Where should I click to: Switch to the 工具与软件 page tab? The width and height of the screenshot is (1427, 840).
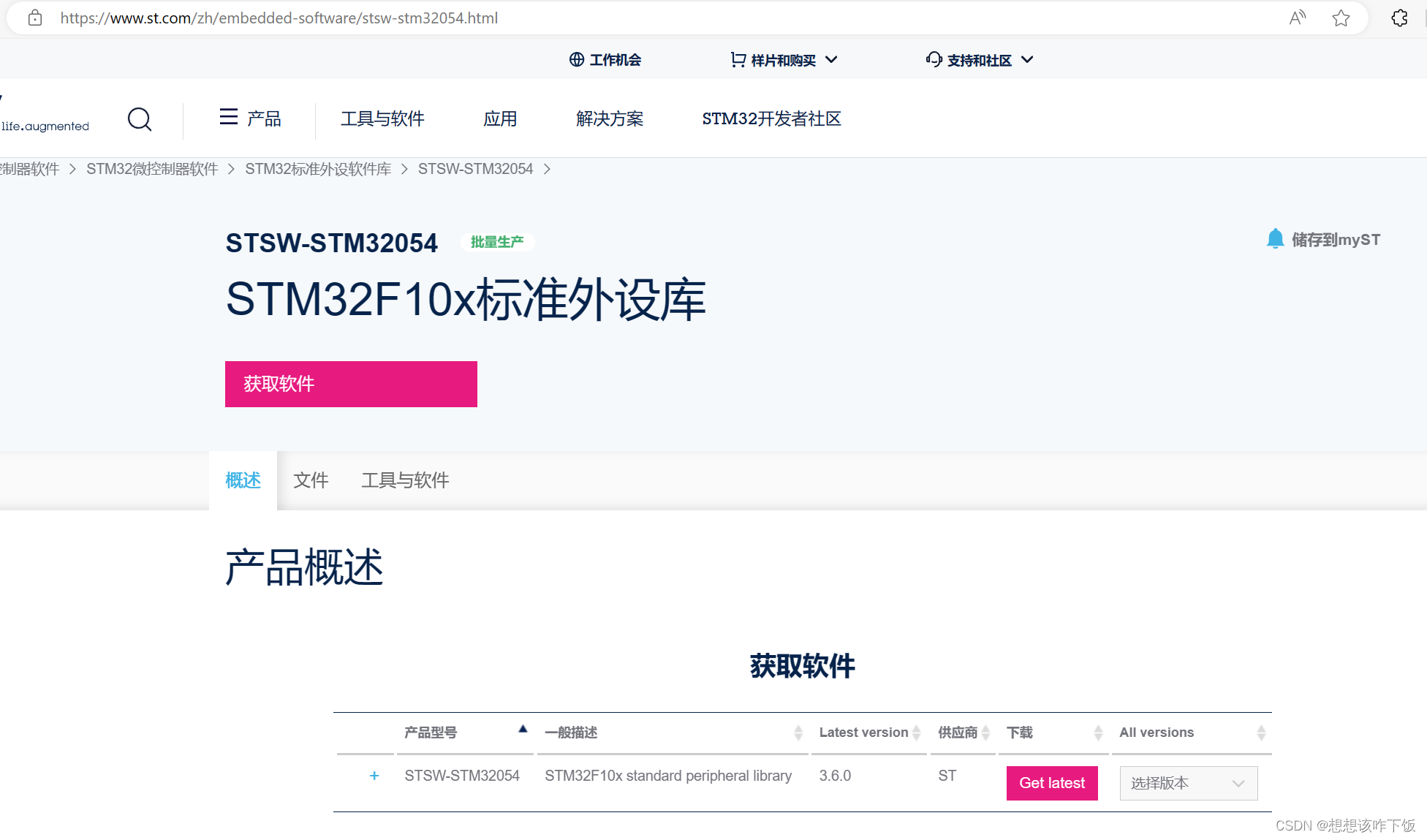point(405,480)
